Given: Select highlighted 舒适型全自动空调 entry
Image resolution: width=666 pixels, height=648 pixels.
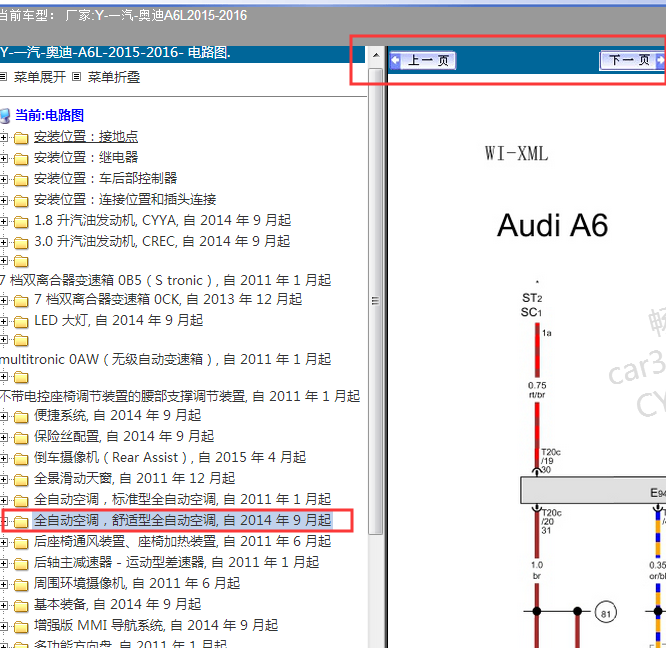Looking at the screenshot, I should click(183, 520).
